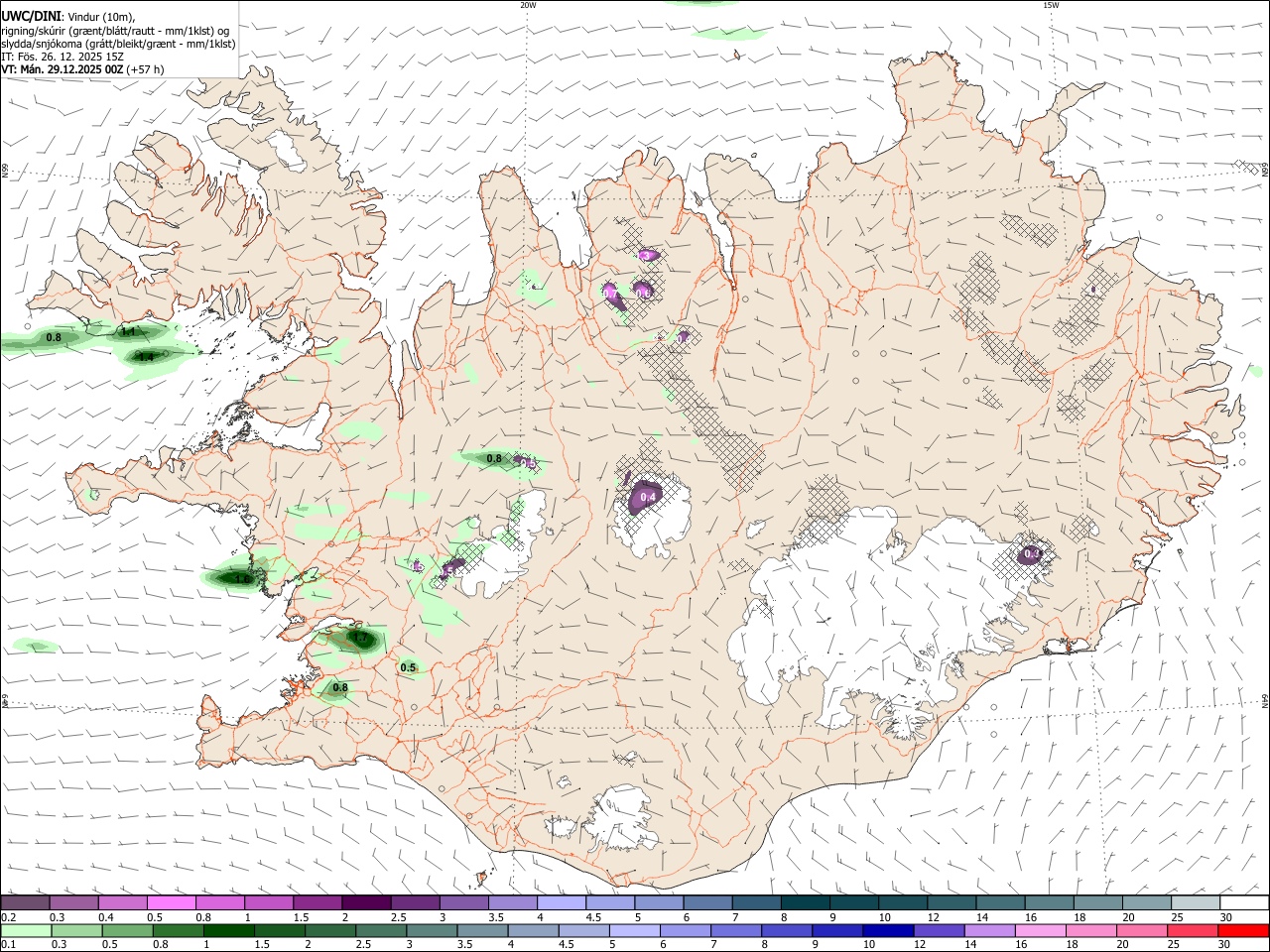This screenshot has width=1270, height=952.
Task: Click the 0.8 value on Reykjanes peninsula
Action: tap(340, 687)
